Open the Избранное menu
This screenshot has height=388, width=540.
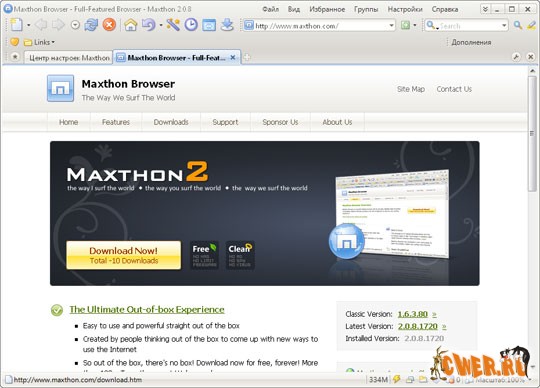point(327,9)
